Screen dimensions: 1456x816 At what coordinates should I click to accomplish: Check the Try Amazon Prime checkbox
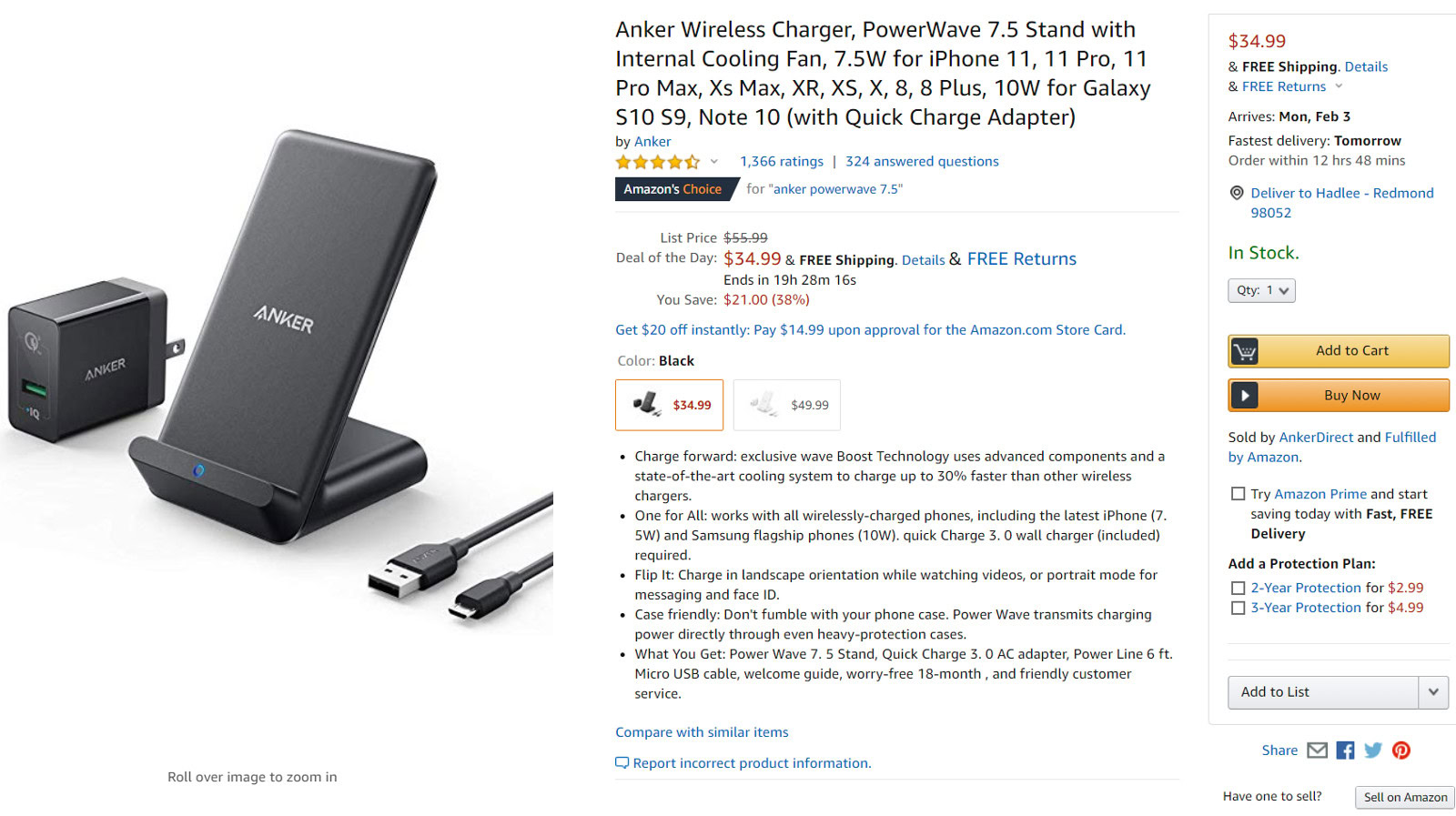[x=1238, y=494]
